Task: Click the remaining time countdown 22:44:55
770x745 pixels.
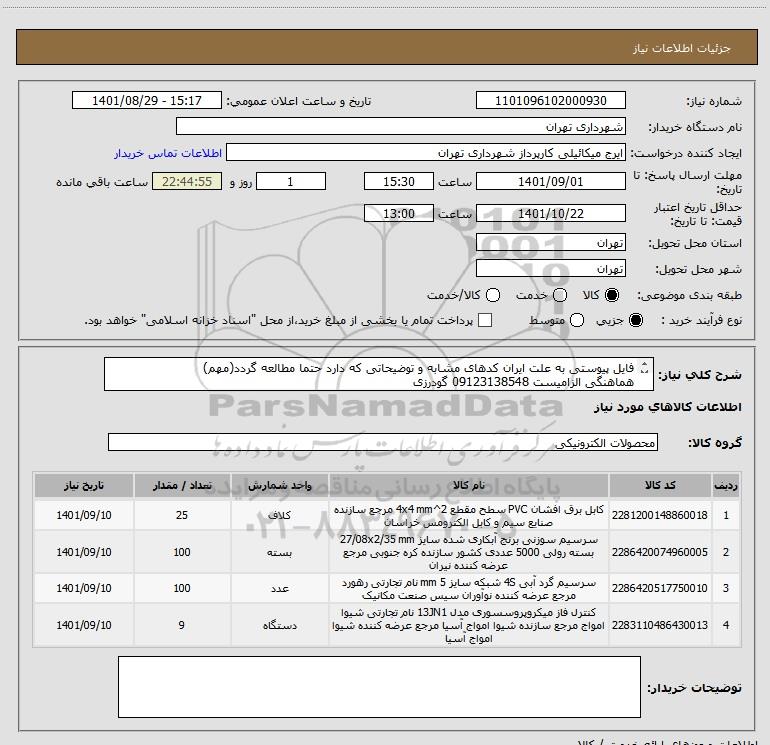Action: coord(187,181)
